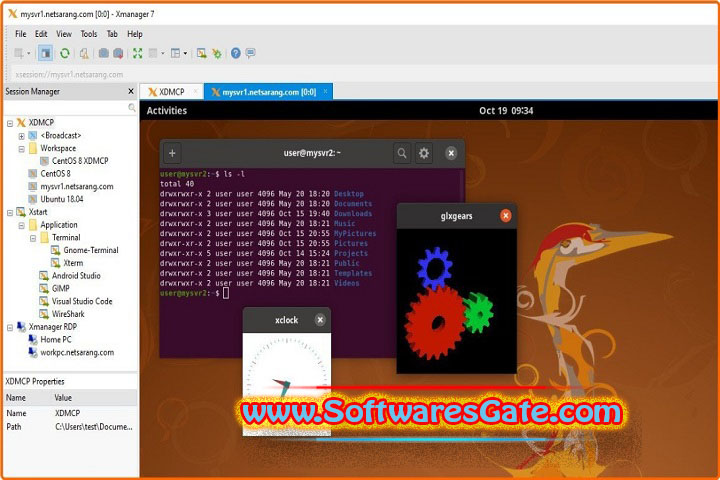Image resolution: width=720 pixels, height=480 pixels.
Task: Click Activities in the GNOME top bar
Action: [167, 111]
